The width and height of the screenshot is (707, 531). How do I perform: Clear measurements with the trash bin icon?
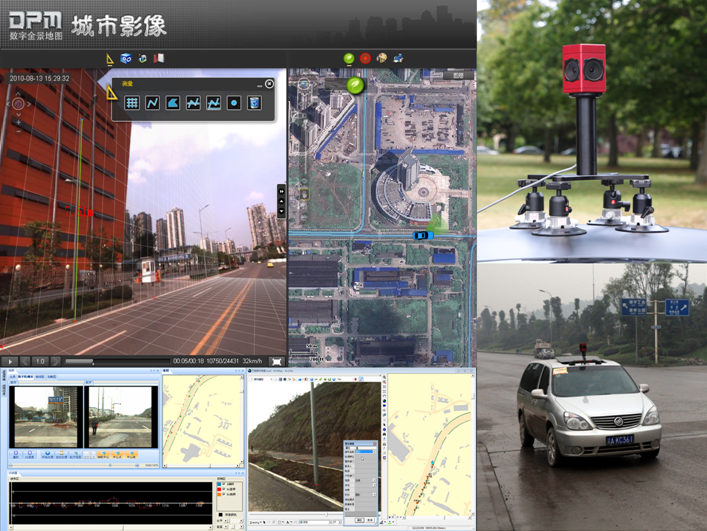[254, 103]
